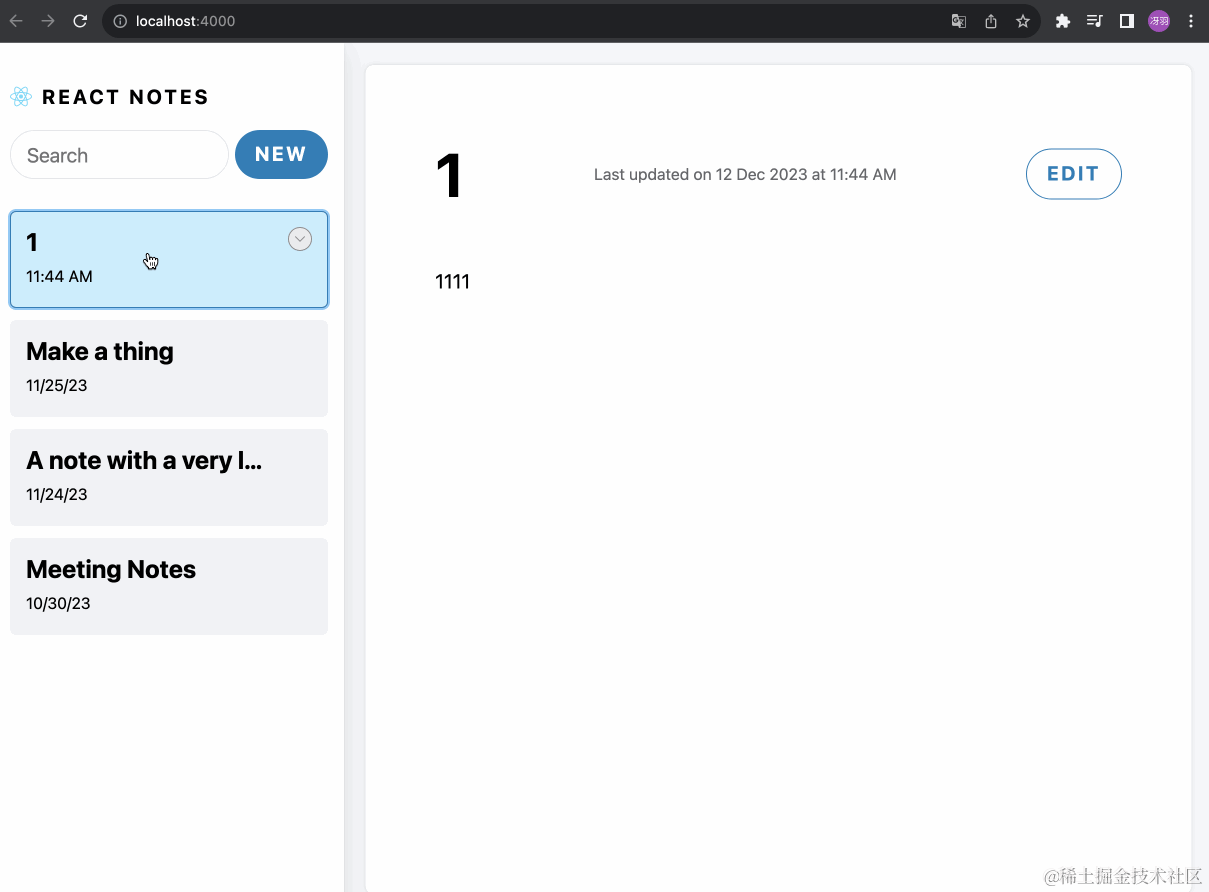This screenshot has height=892, width=1209.
Task: Click the React Notes logo icon
Action: (21, 96)
